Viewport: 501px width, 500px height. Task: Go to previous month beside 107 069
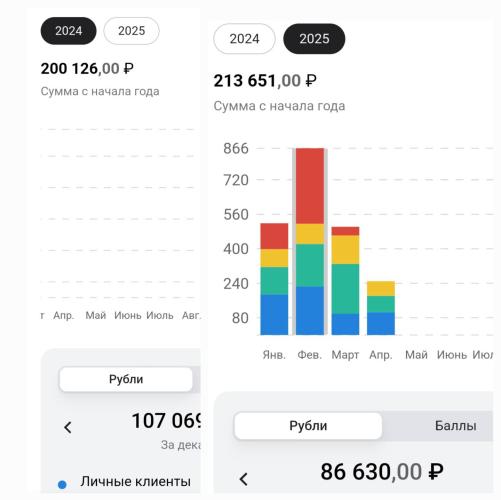tap(68, 427)
